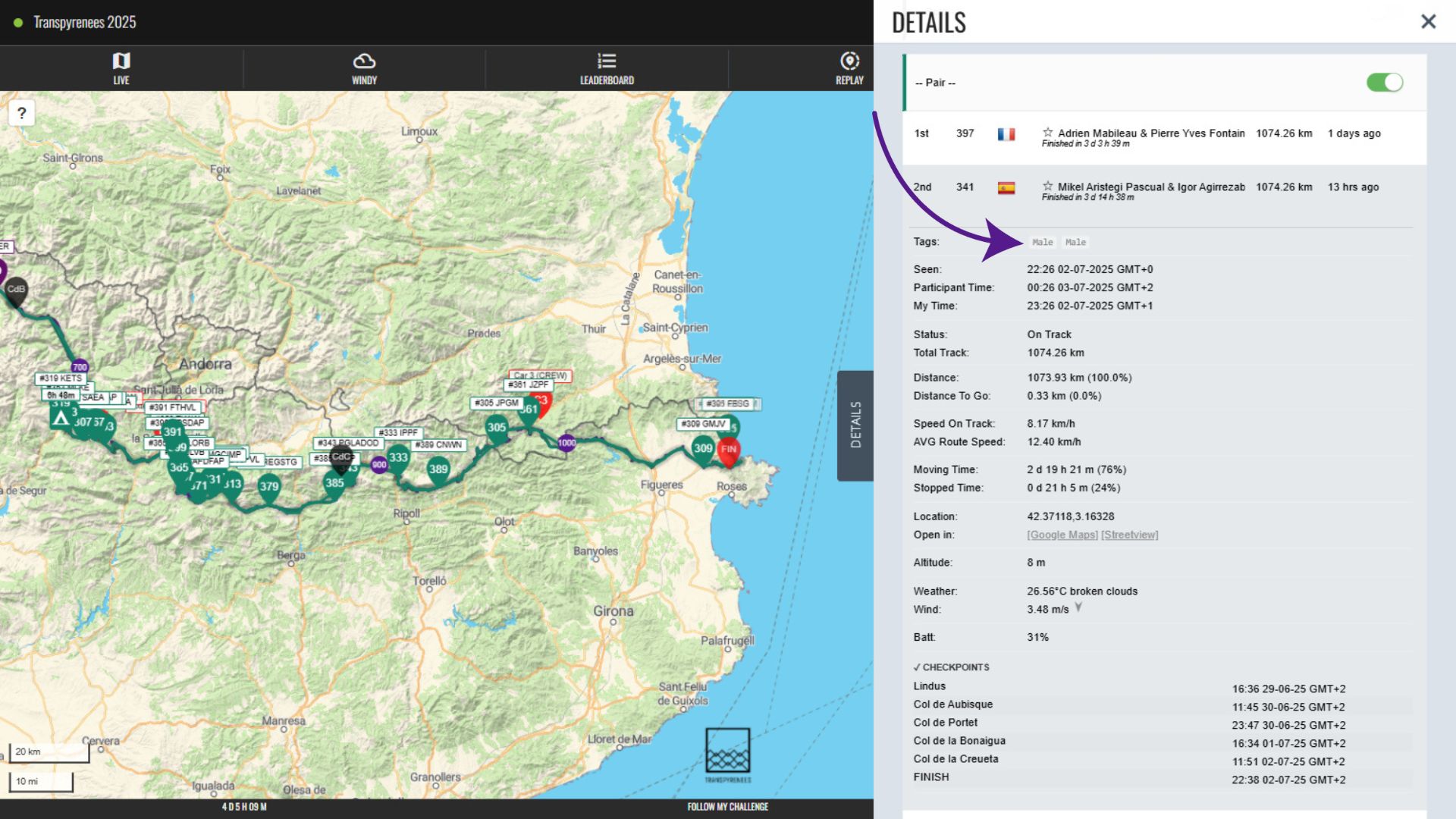Click the Car 3 (CREW) label
The image size is (1456, 819).
(540, 375)
